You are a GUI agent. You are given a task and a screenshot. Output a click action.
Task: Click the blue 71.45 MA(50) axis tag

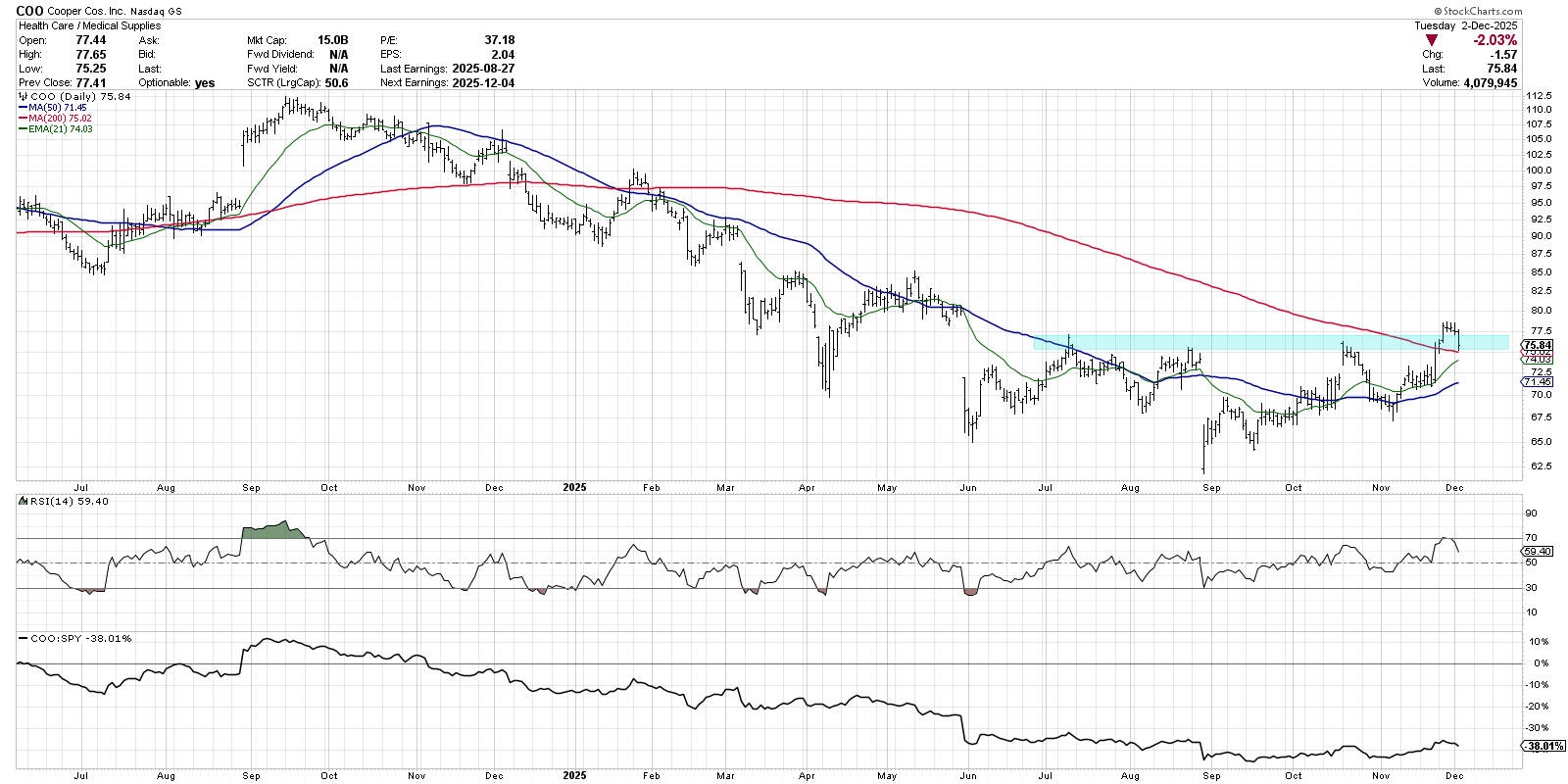tap(1538, 382)
